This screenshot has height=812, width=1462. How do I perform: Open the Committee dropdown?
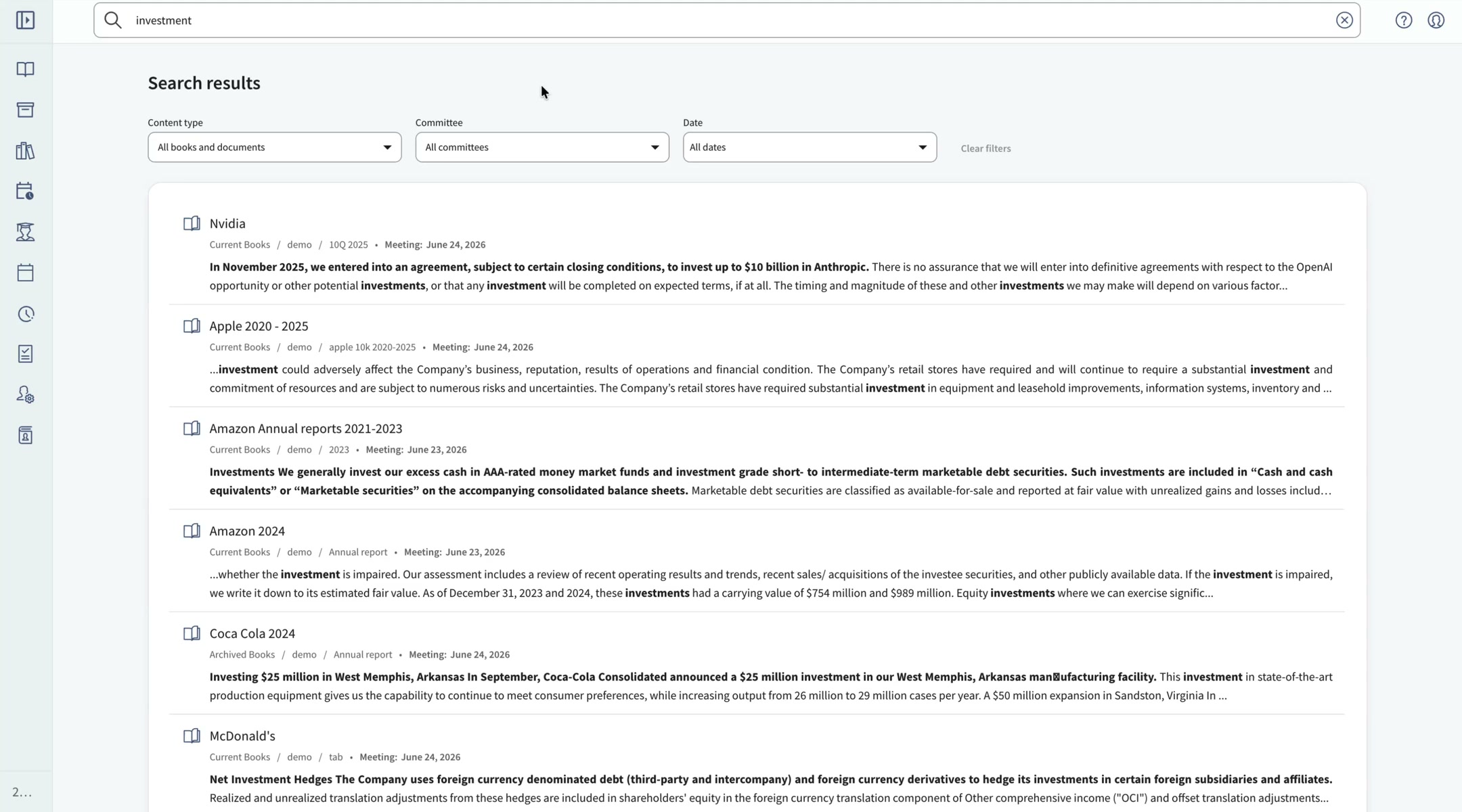coord(542,147)
